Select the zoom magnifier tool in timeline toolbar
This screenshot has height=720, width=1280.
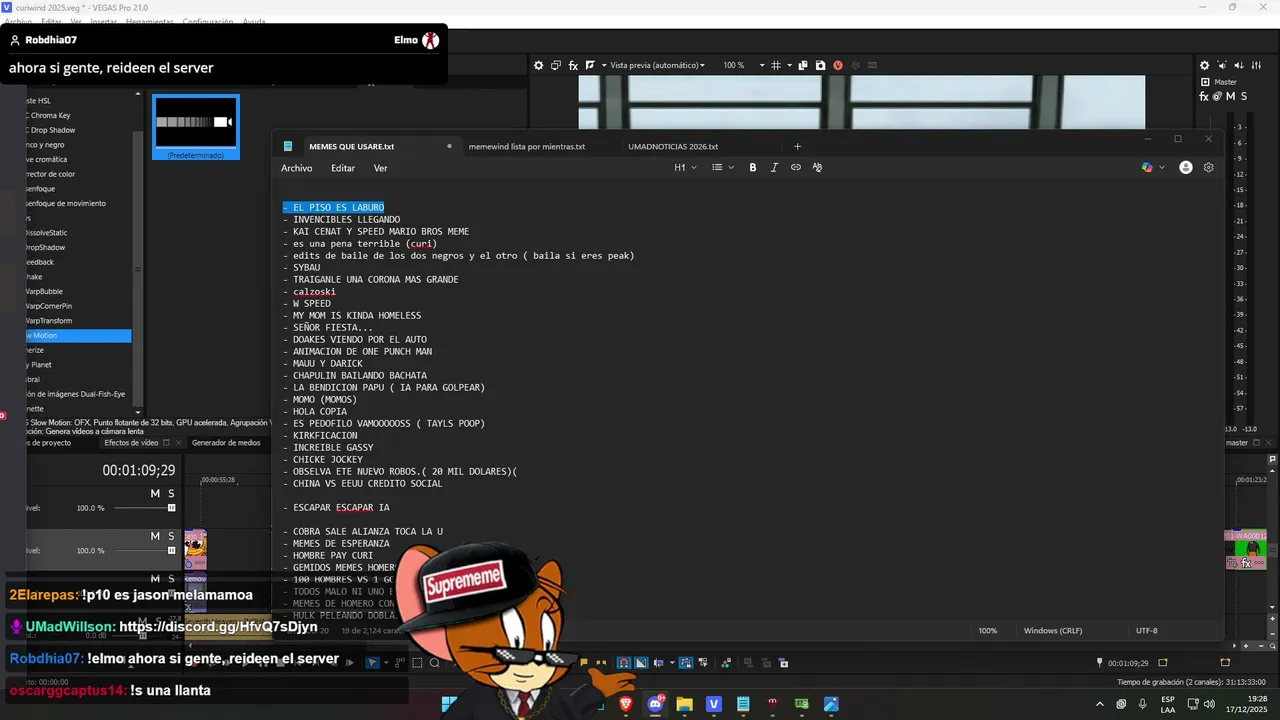pyautogui.click(x=435, y=662)
